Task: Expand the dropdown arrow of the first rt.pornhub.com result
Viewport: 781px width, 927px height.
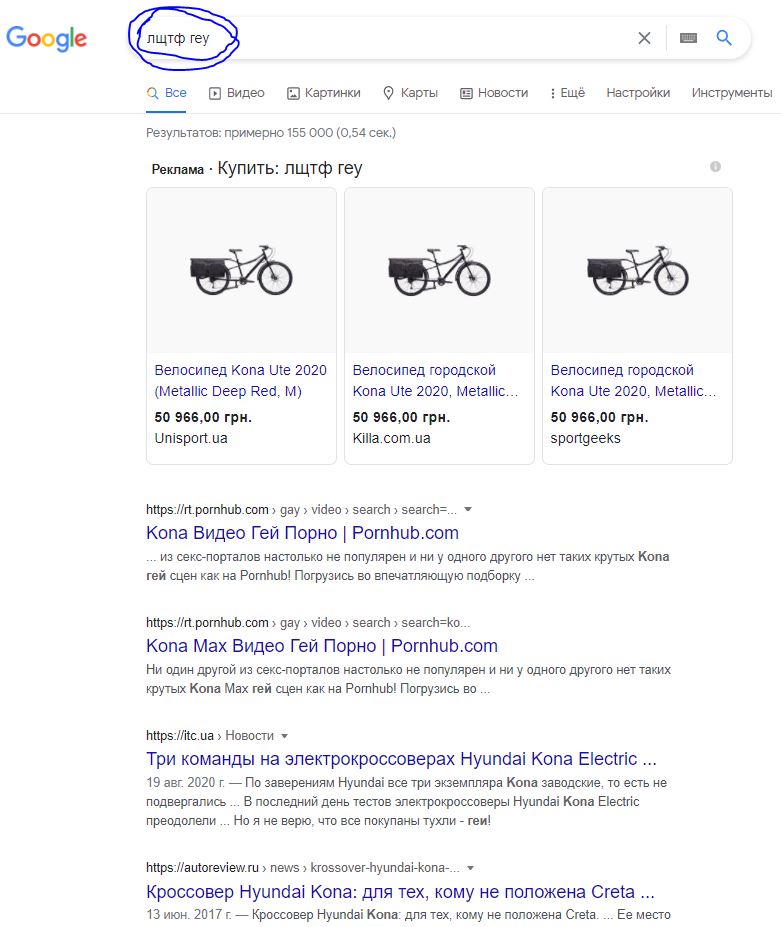Action: point(468,510)
